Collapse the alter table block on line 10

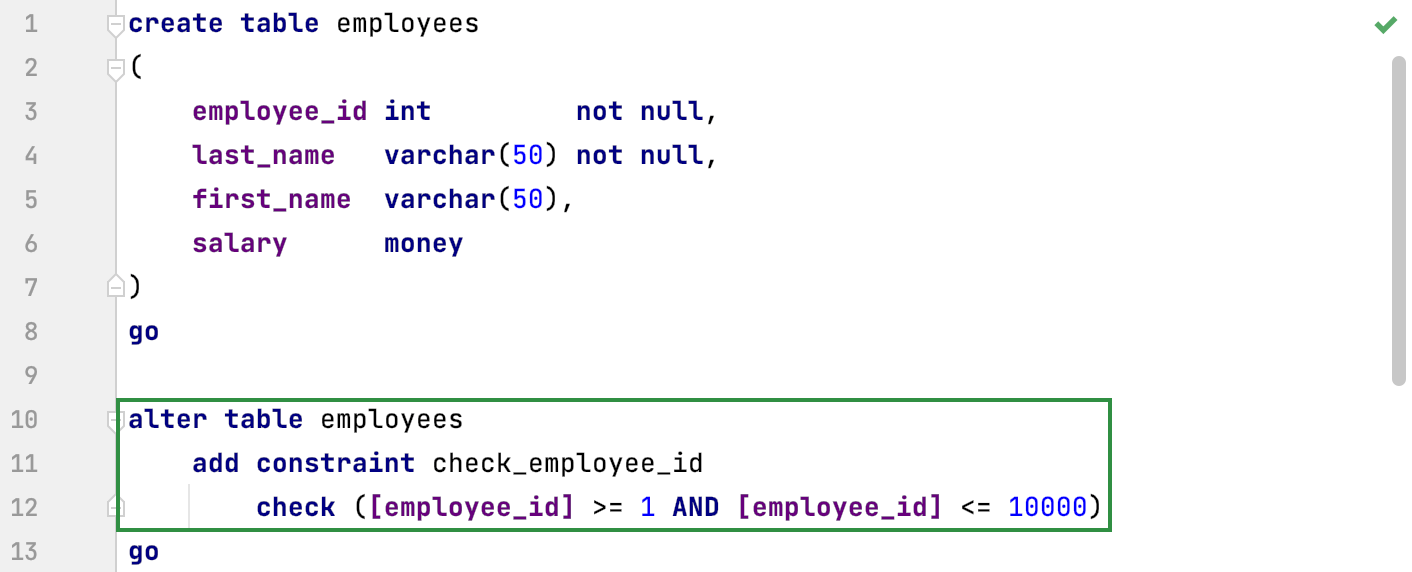tap(116, 421)
